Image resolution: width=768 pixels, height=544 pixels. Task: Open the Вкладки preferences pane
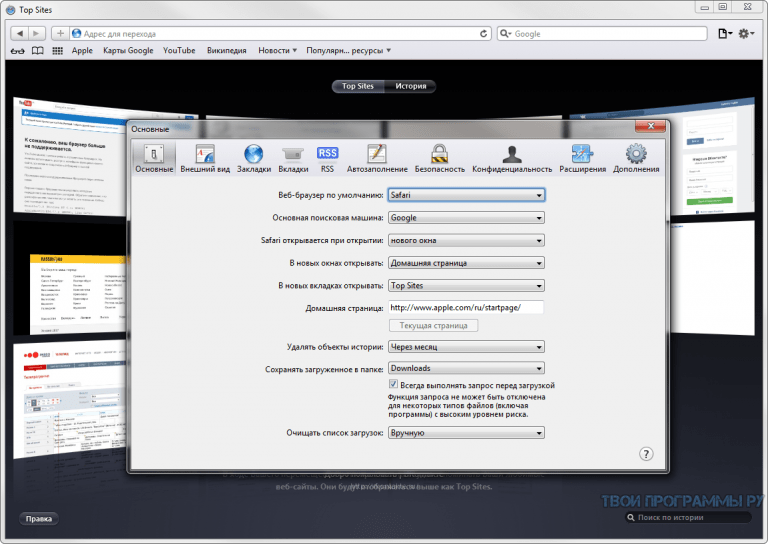pyautogui.click(x=293, y=158)
